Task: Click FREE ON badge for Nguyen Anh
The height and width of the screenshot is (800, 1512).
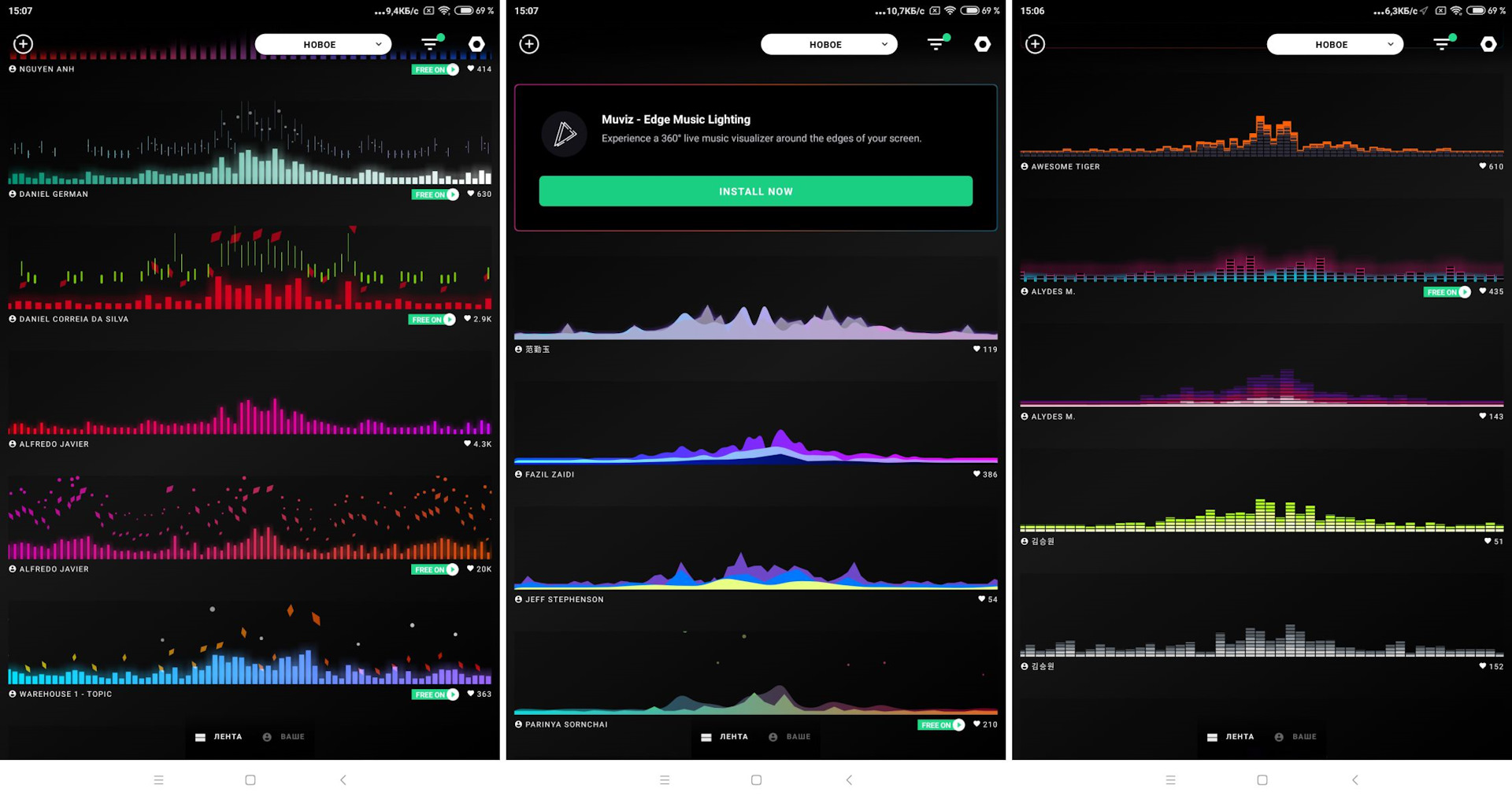Action: 435,69
